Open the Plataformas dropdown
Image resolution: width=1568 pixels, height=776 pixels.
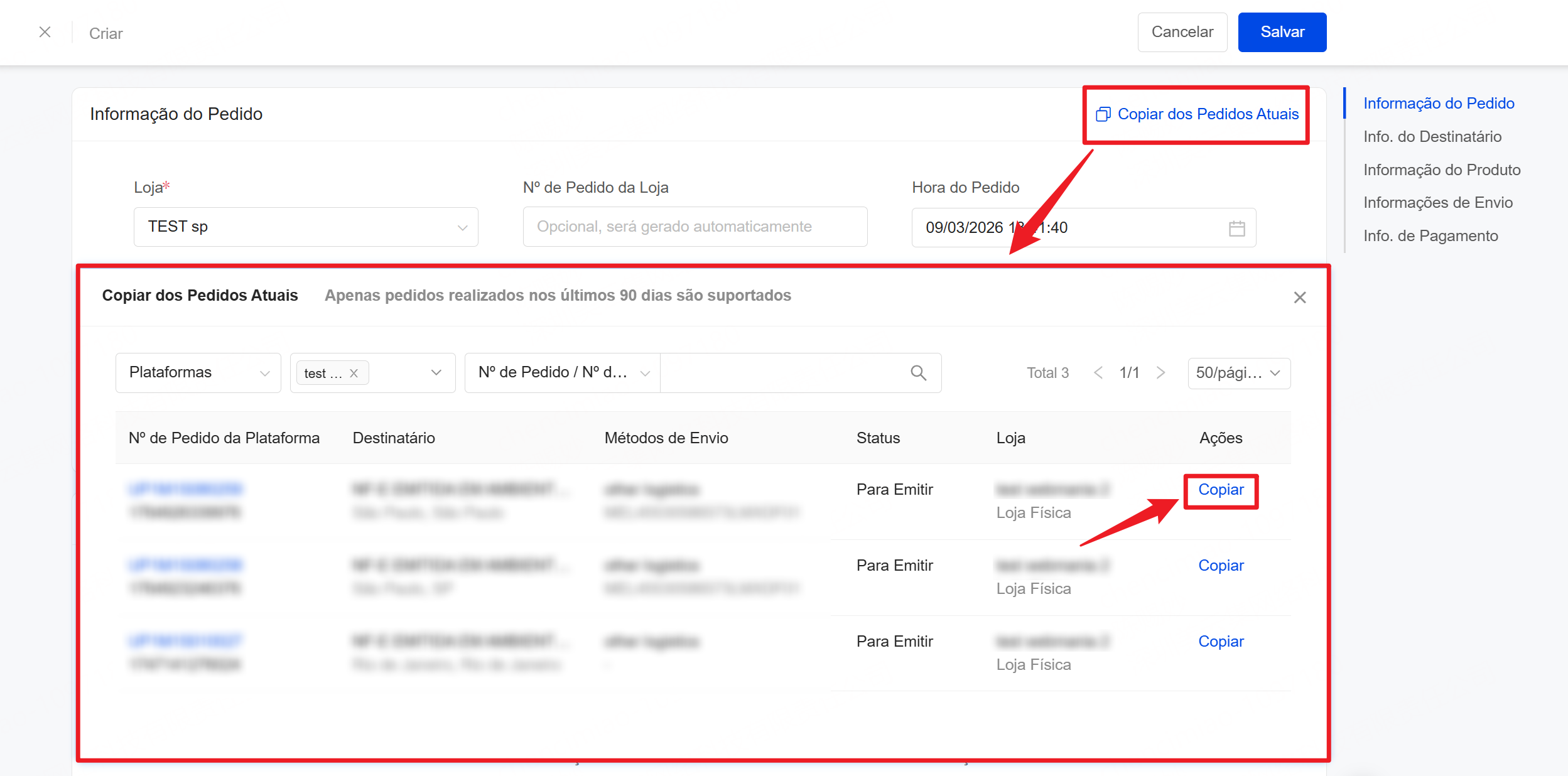pos(198,373)
